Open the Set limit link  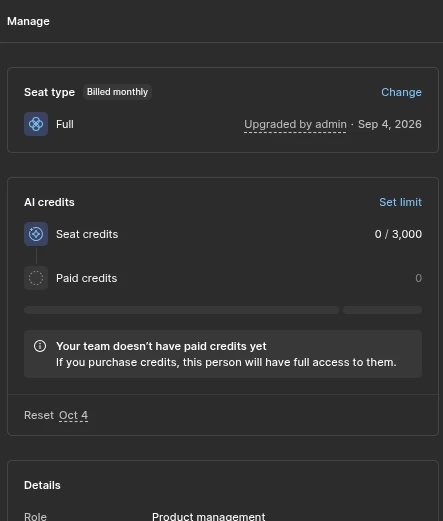tap(400, 202)
